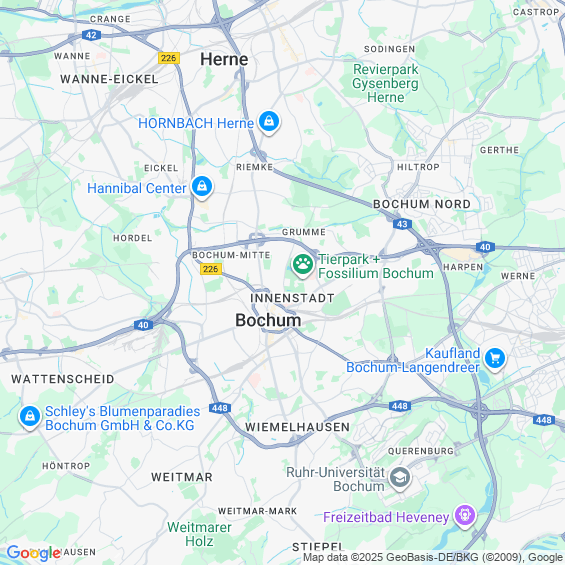Select the Schley's Blumenparadies shop pin

(30, 417)
